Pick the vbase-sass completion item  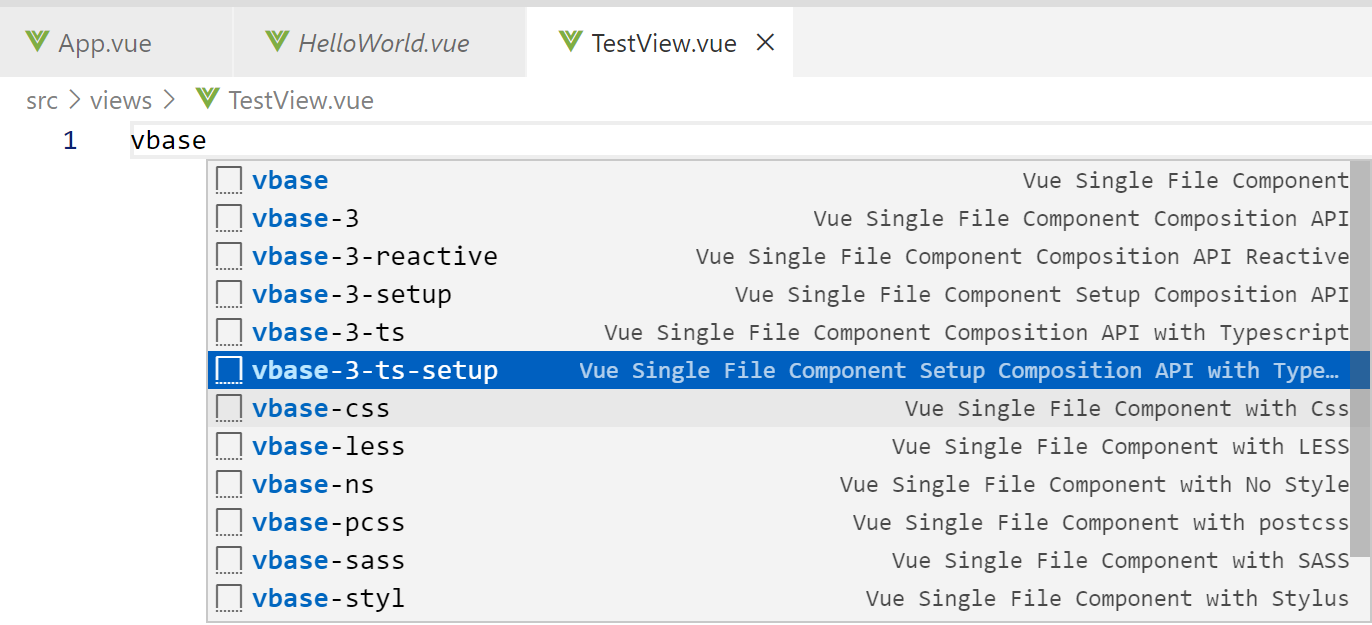point(328,561)
